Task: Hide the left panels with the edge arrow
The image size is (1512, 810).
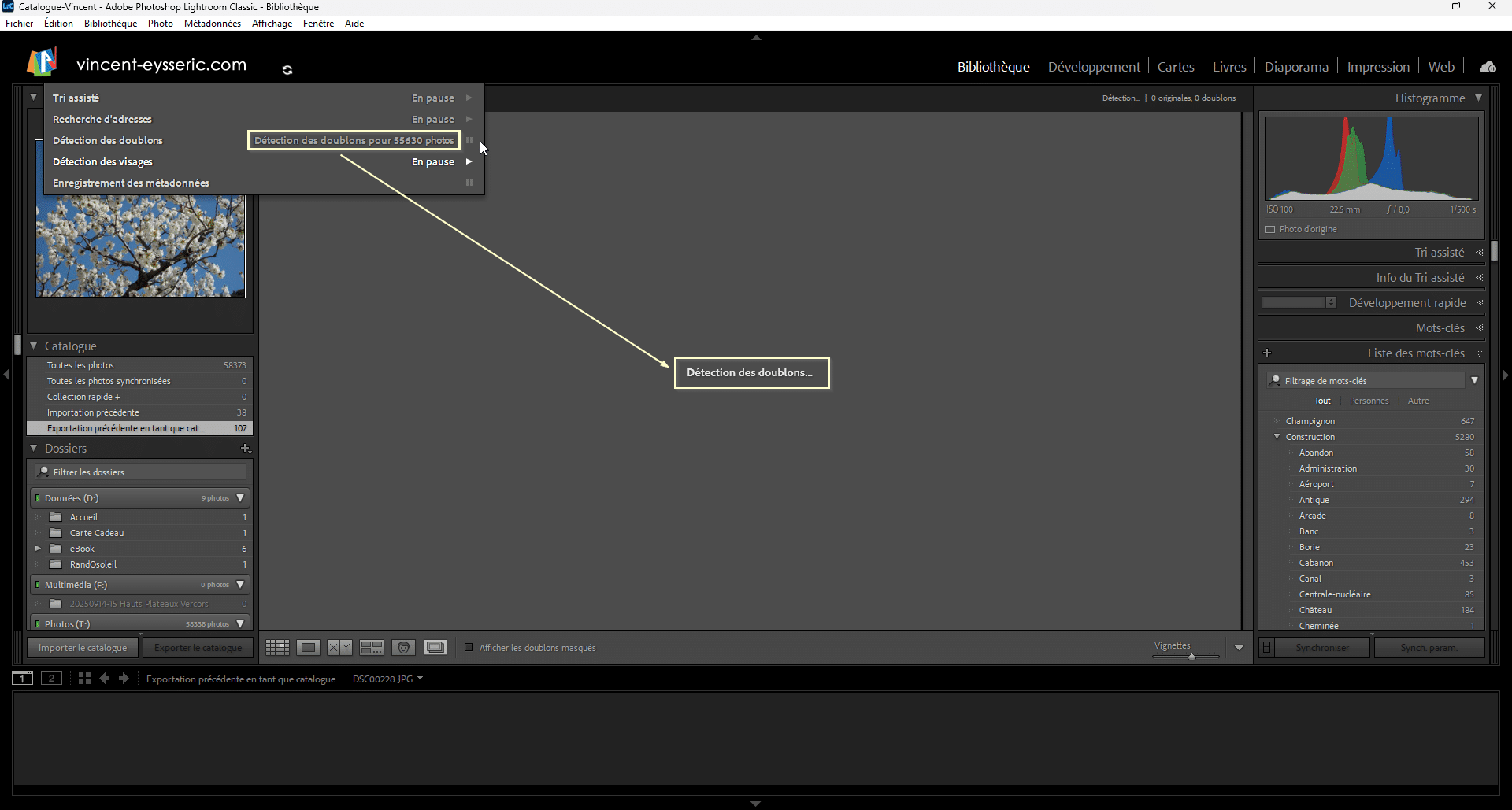Action: (6, 375)
